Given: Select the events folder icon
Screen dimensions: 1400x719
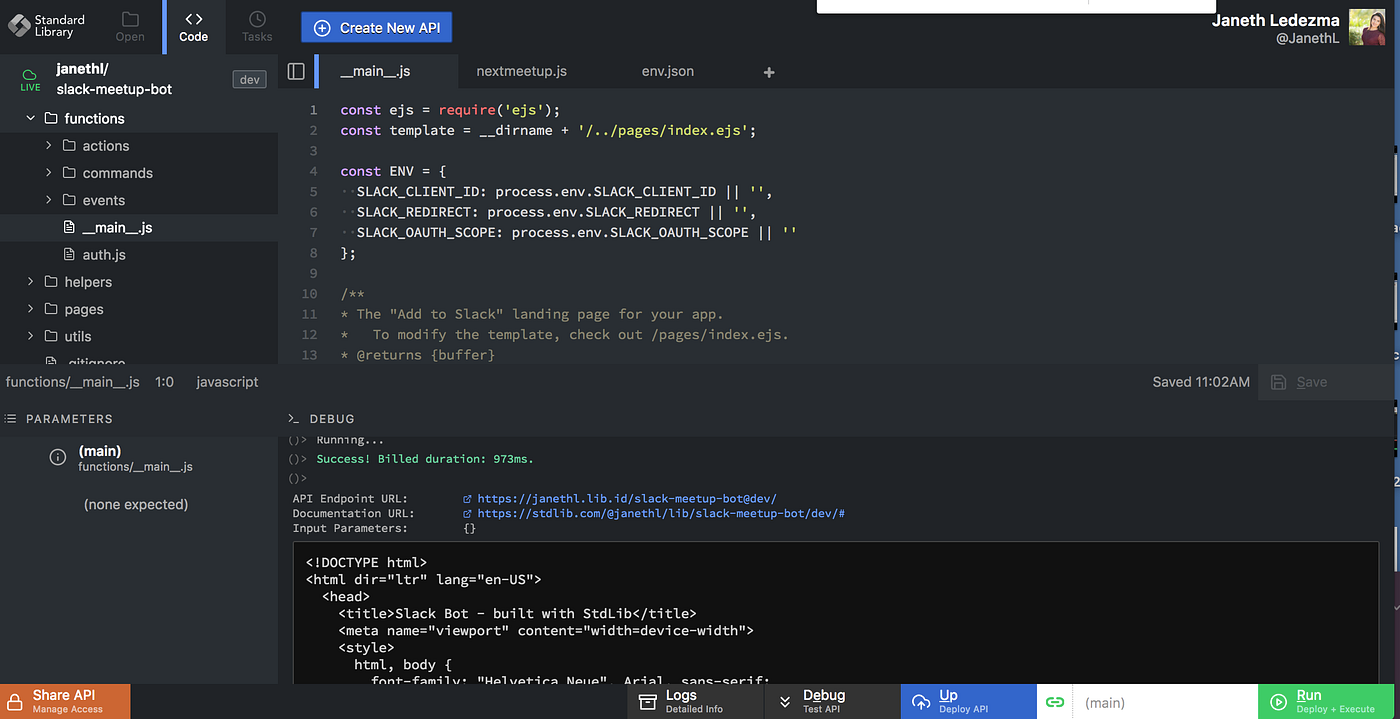Looking at the screenshot, I should [x=69, y=200].
